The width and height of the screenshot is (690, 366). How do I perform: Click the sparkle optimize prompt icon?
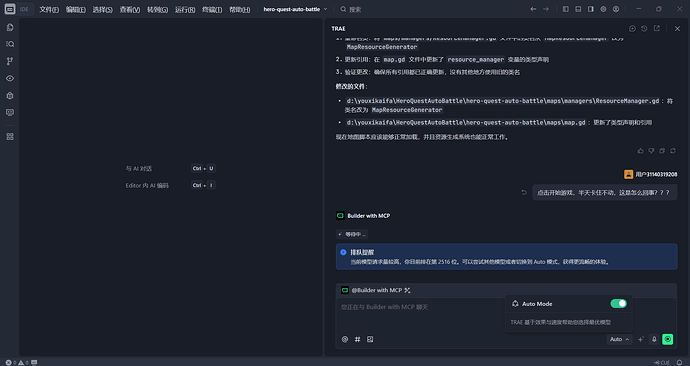click(641, 339)
